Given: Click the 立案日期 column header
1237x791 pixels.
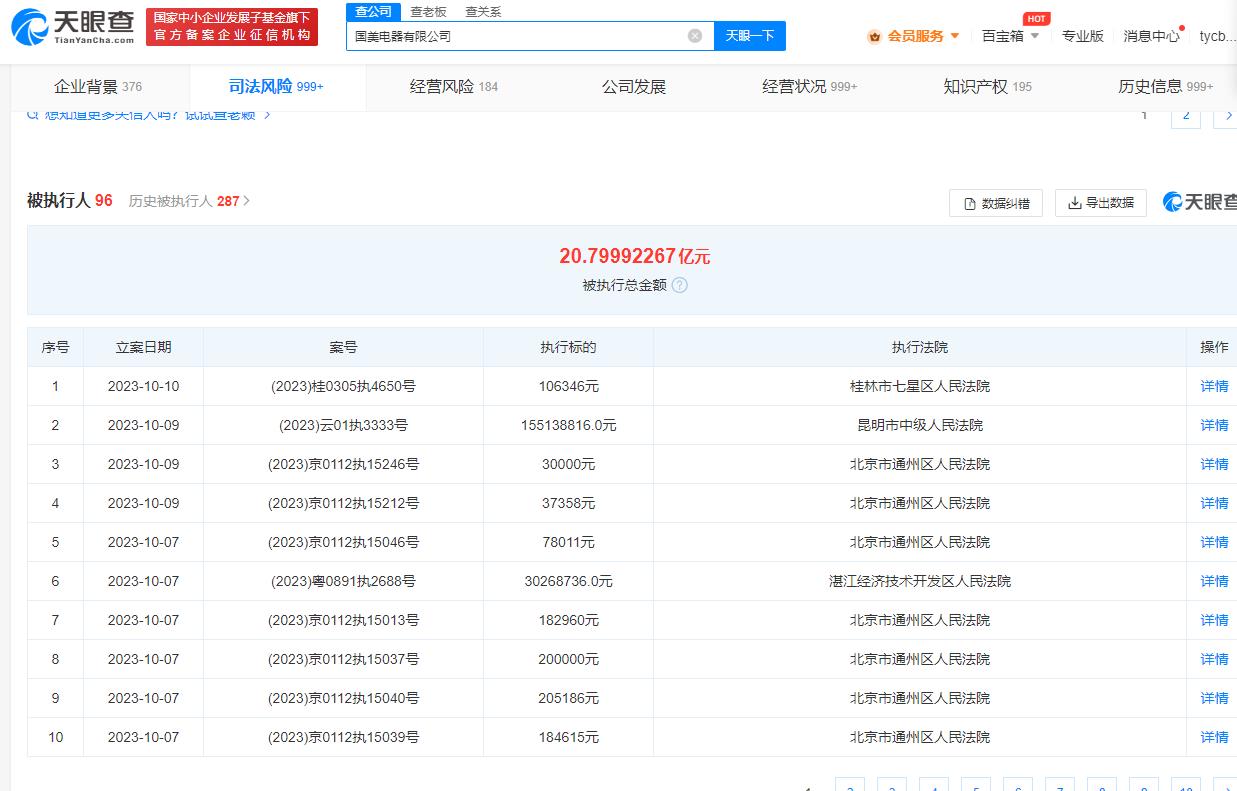Looking at the screenshot, I should [143, 347].
